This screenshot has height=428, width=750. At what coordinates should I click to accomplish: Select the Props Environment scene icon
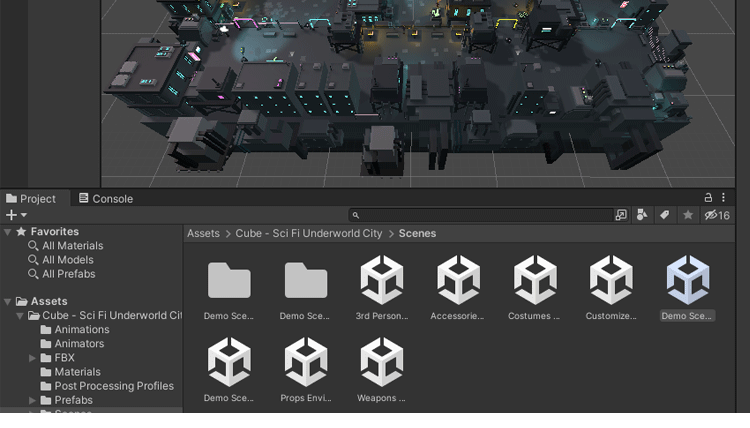(x=305, y=362)
